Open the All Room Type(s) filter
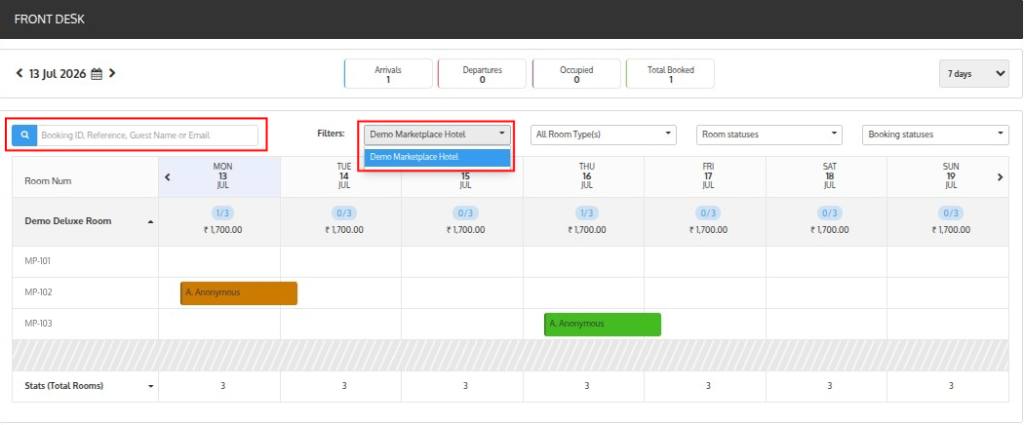Screen dimensions: 1024x425 (x=603, y=134)
